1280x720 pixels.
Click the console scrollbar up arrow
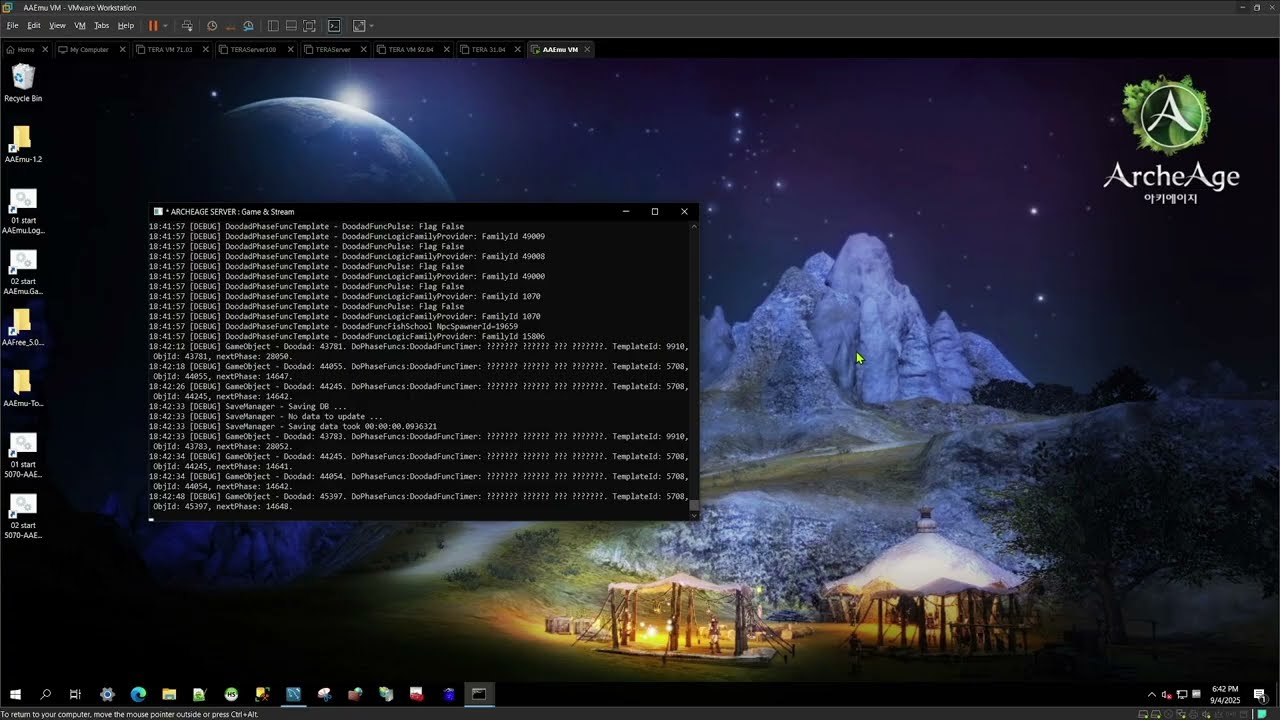coord(694,226)
